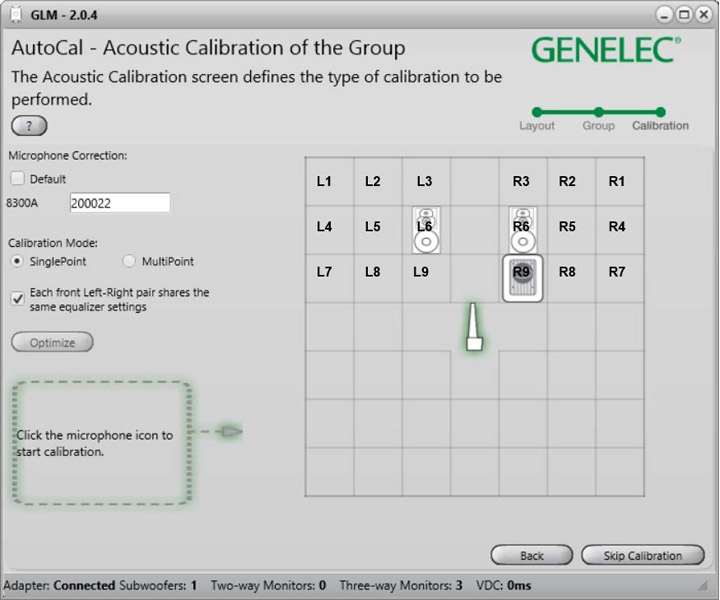Click the microphone icon to start calibration
This screenshot has width=720, height=600.
[x=474, y=327]
